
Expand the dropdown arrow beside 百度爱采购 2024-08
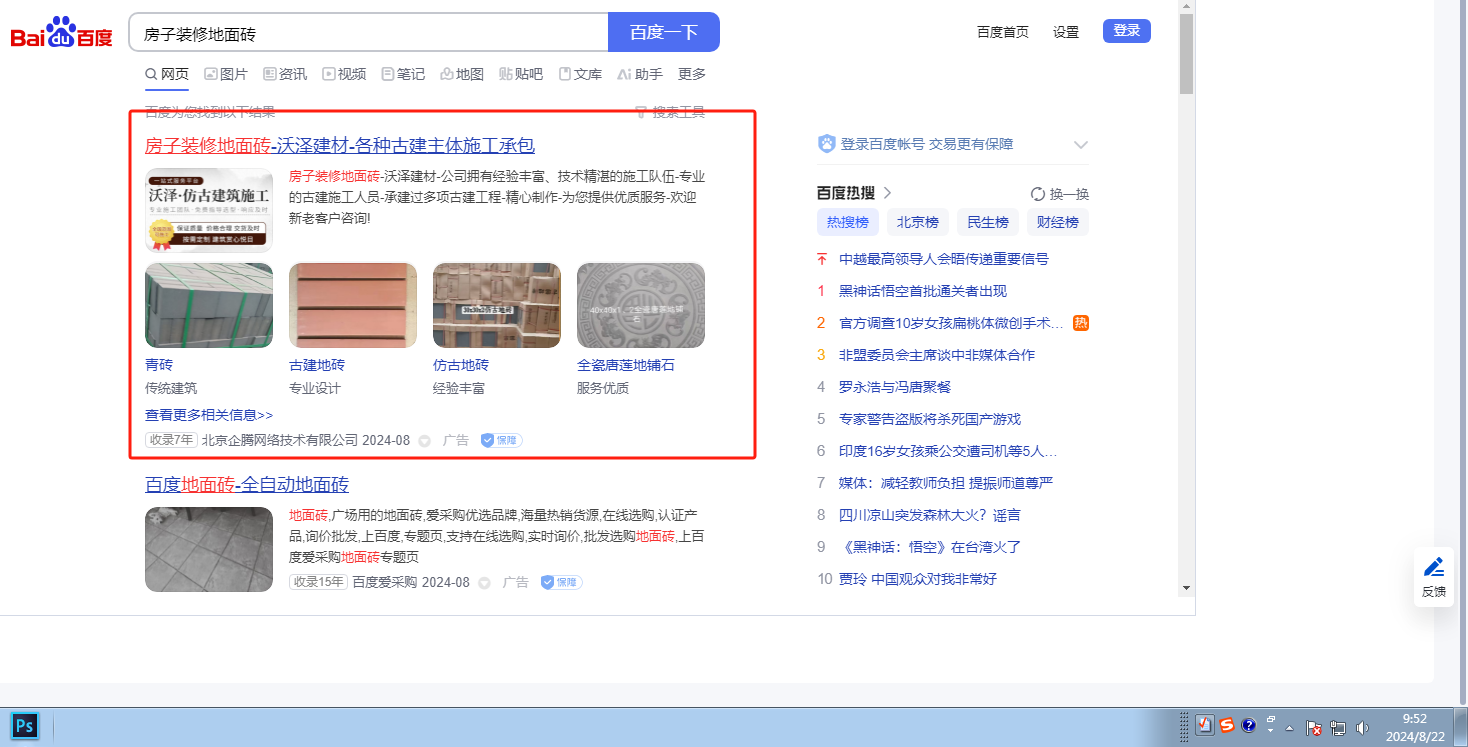pyautogui.click(x=484, y=583)
